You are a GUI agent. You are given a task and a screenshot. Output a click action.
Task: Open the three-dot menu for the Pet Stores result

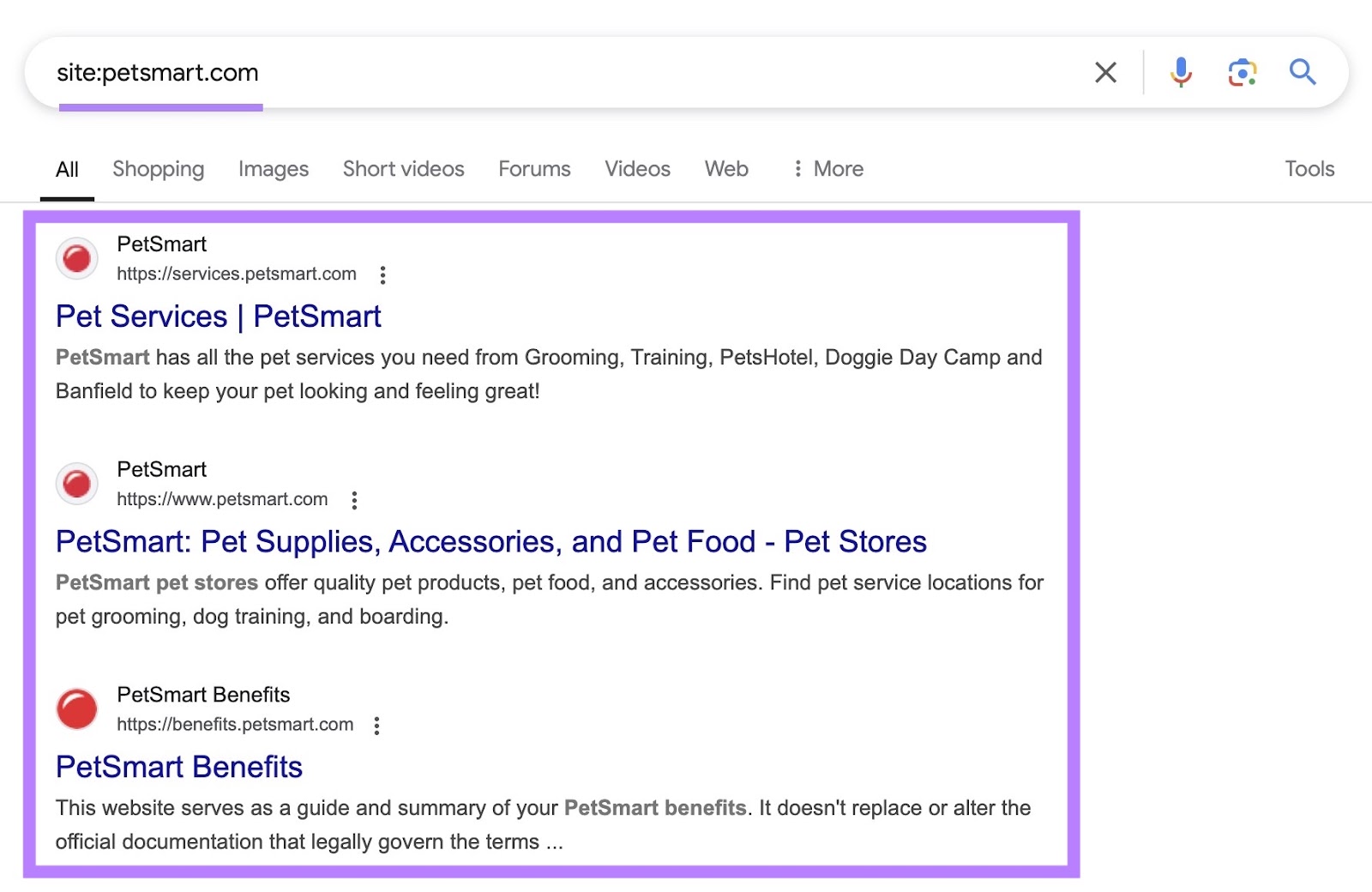pyautogui.click(x=353, y=500)
